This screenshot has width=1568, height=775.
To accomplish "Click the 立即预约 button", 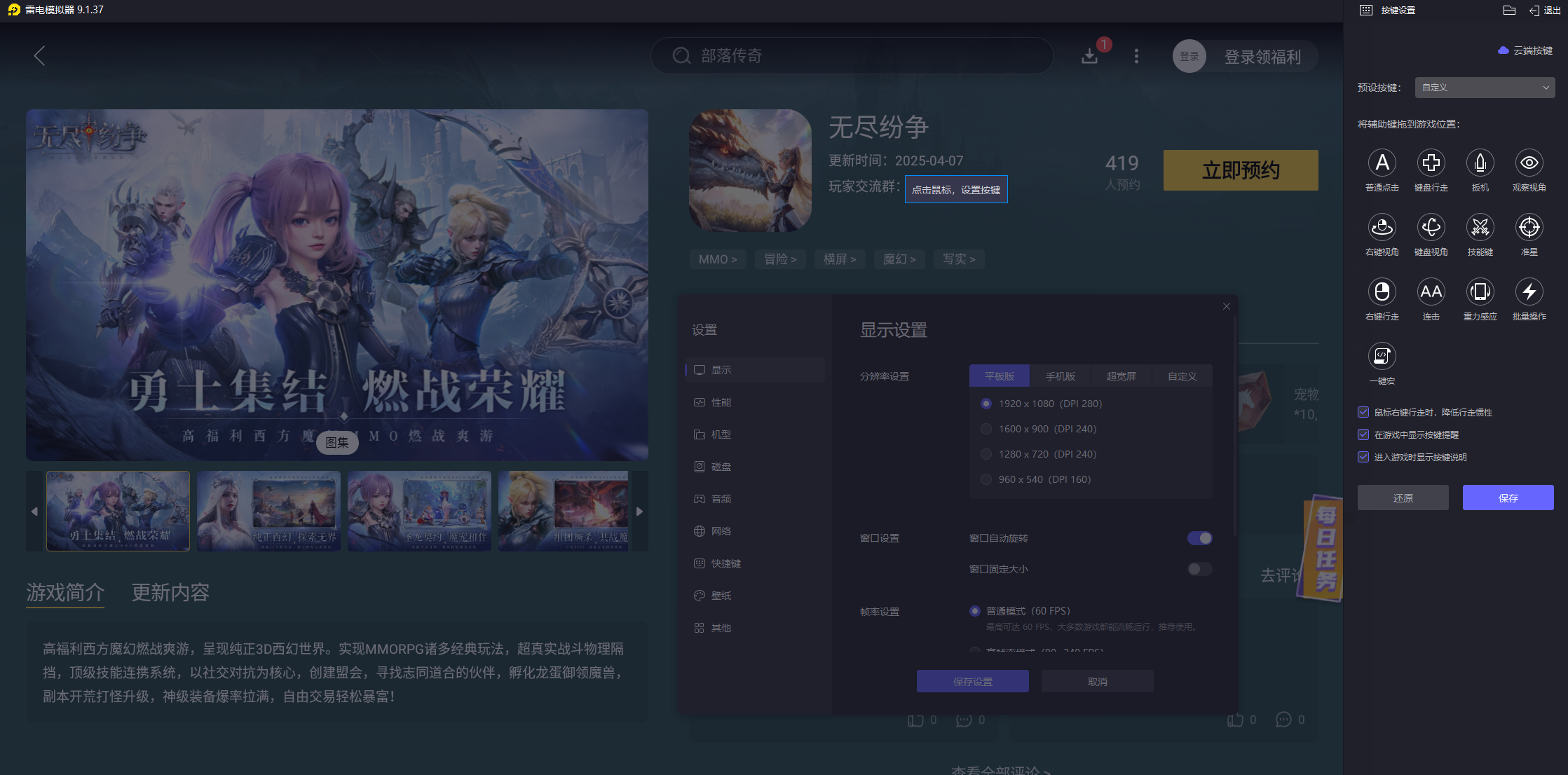I will pos(1241,170).
